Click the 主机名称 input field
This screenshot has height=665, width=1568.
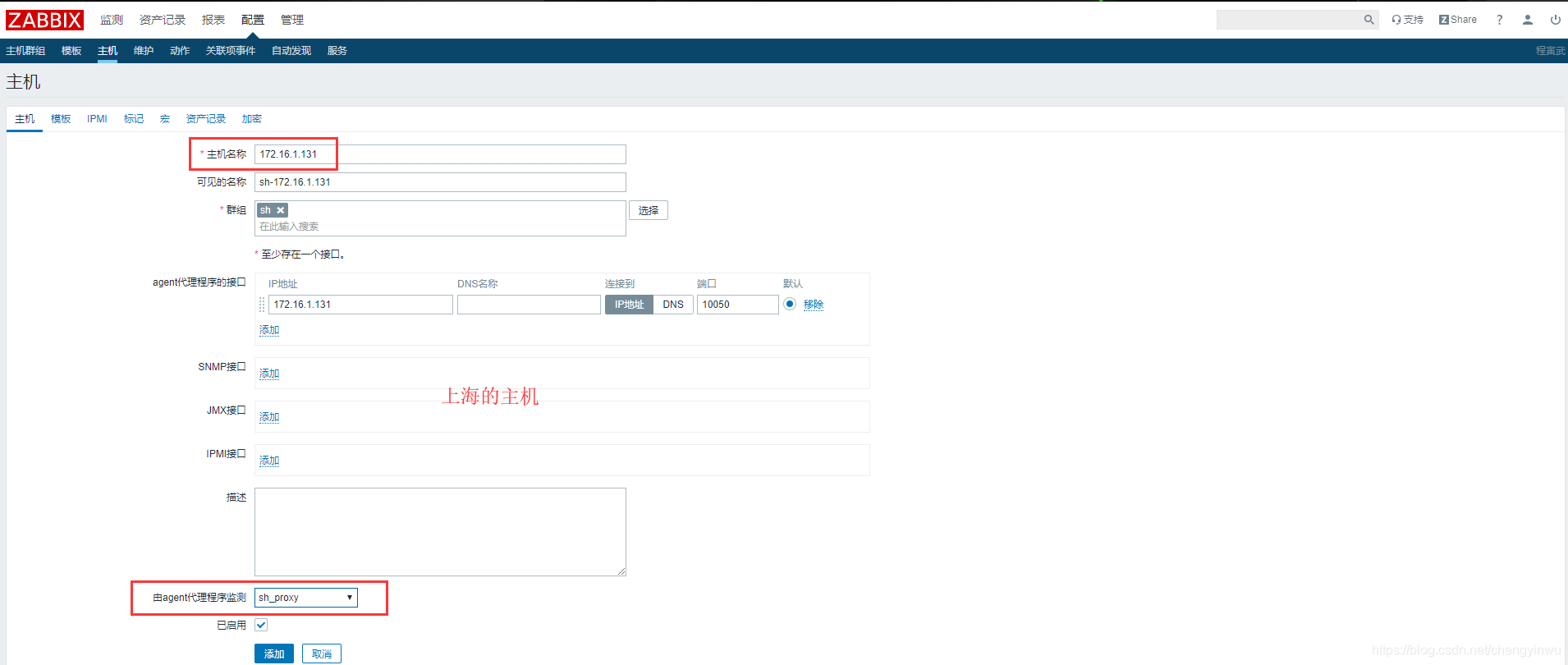440,154
